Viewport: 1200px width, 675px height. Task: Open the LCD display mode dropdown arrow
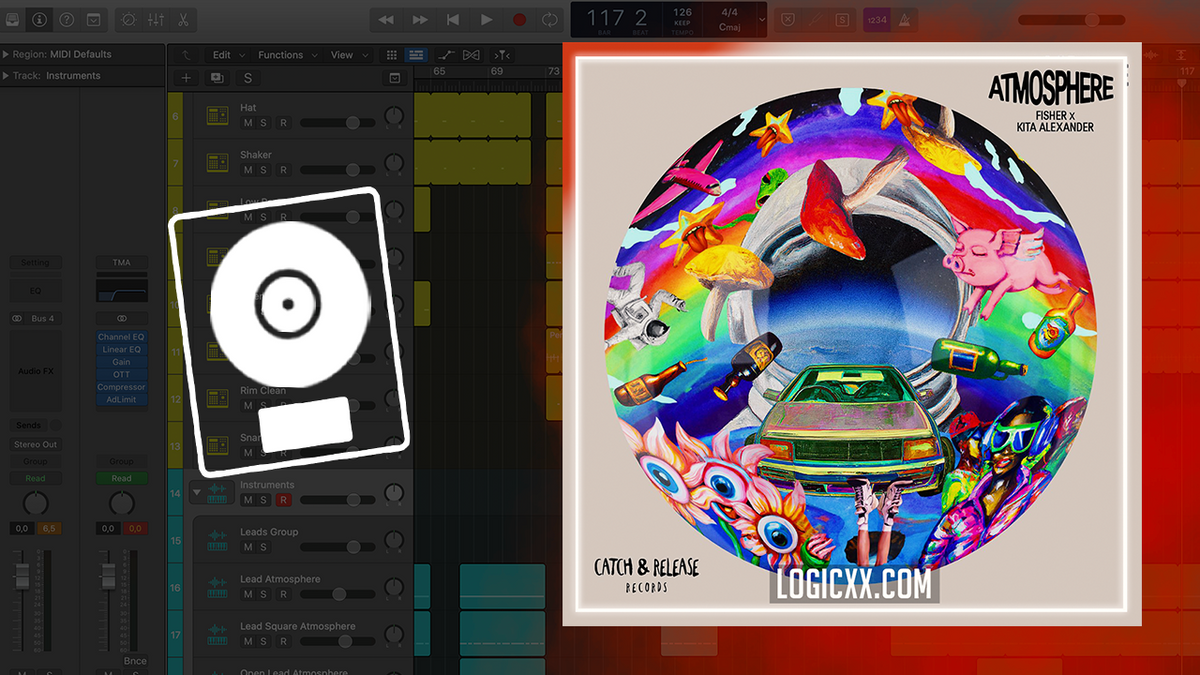point(762,19)
